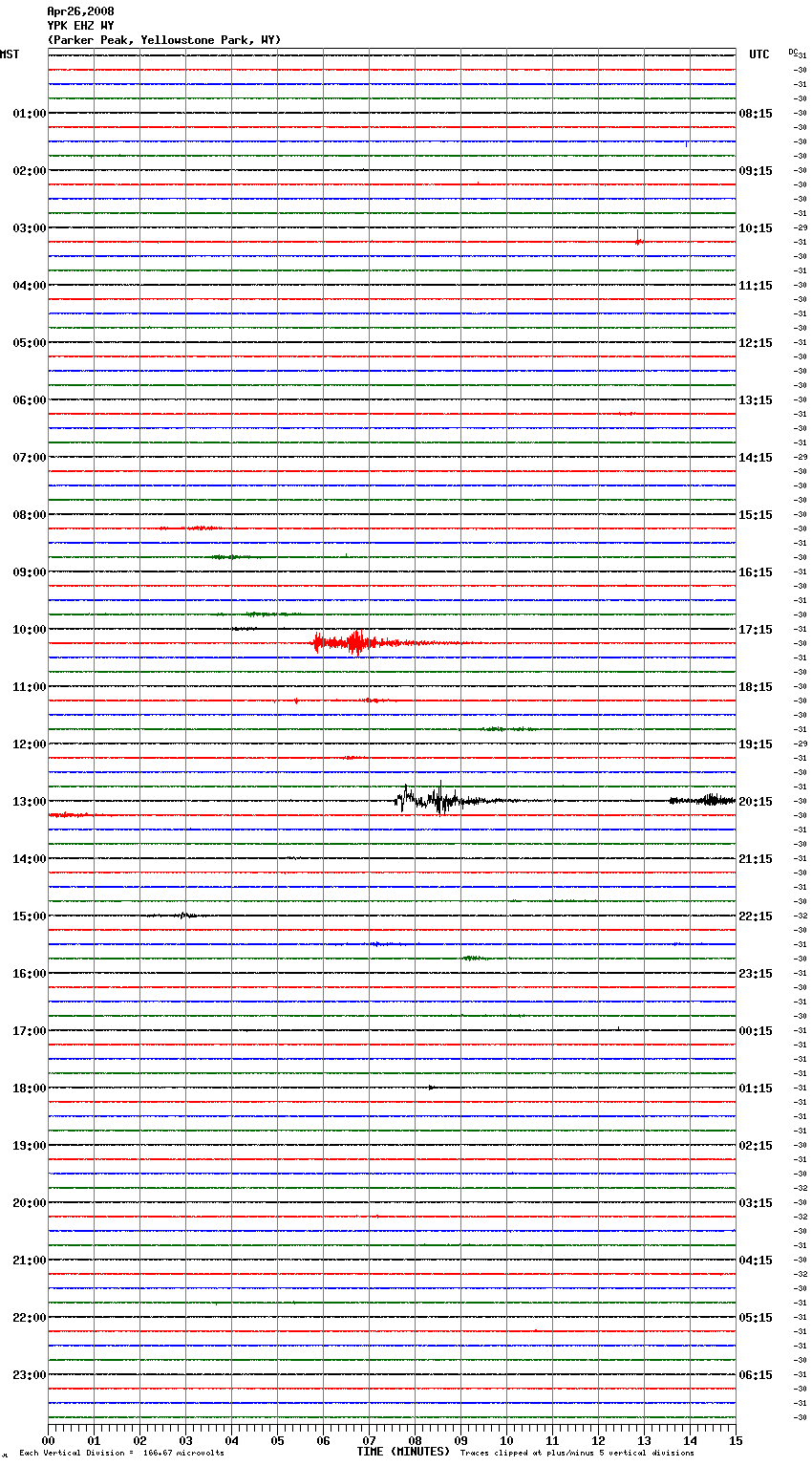Image resolution: width=812 pixels, height=1466 pixels.
Task: Select the 08:00 MST time label
Action: click(30, 515)
